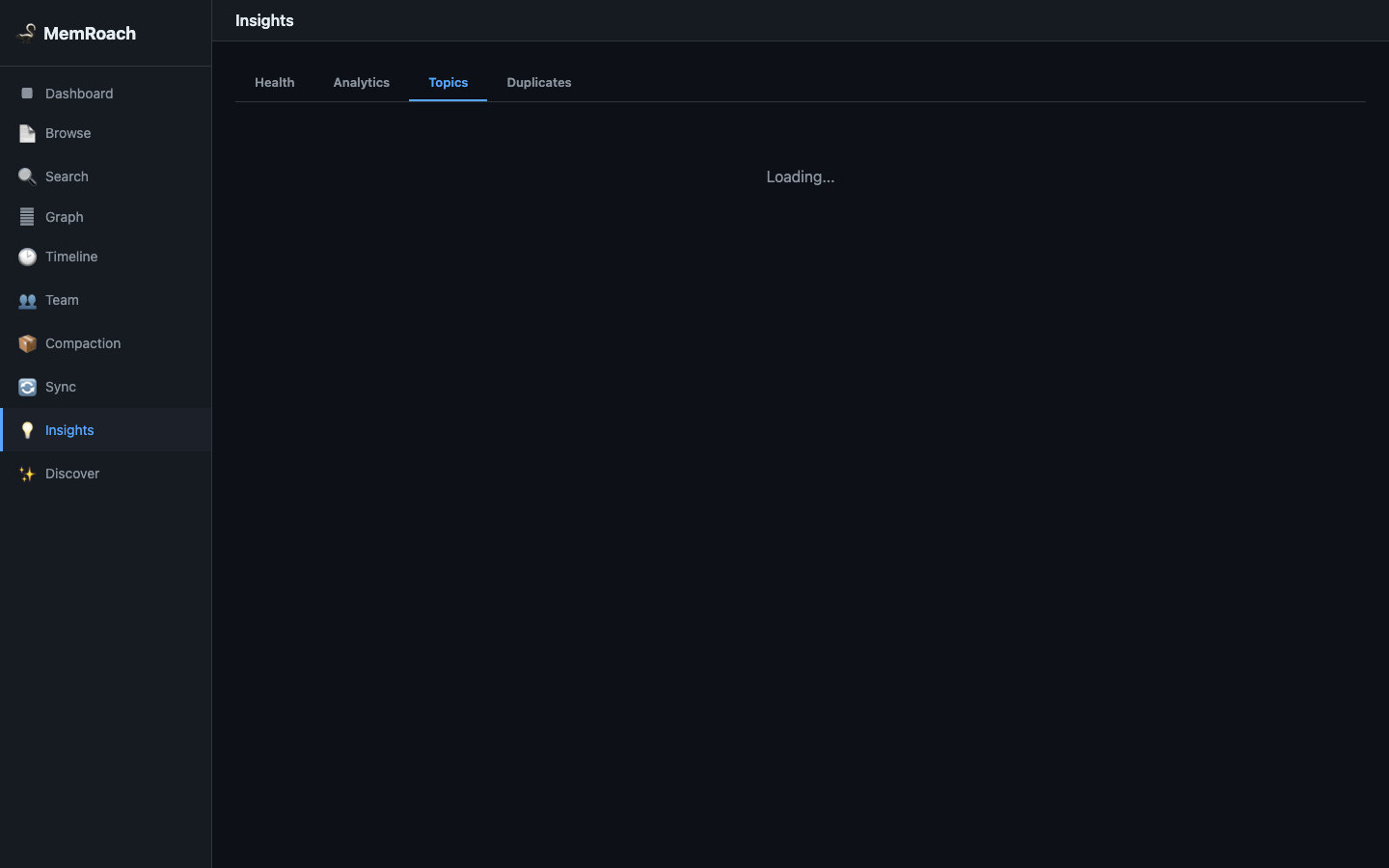Select the Insights sidebar label
The height and width of the screenshot is (868, 1389).
click(69, 430)
